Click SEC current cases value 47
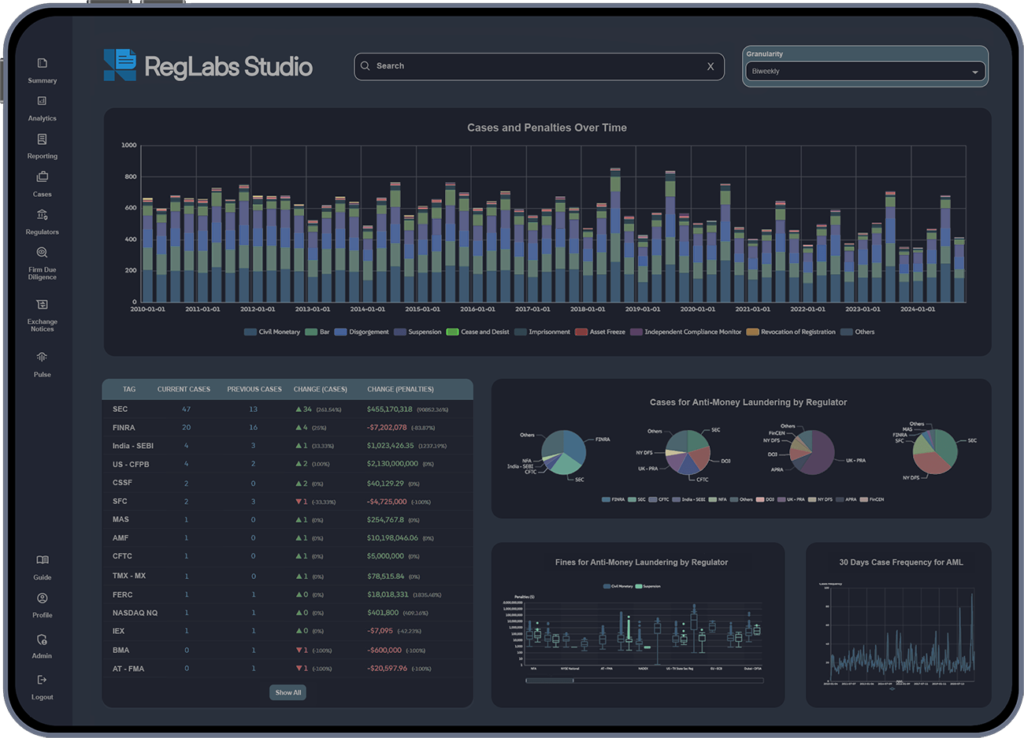 point(186,409)
